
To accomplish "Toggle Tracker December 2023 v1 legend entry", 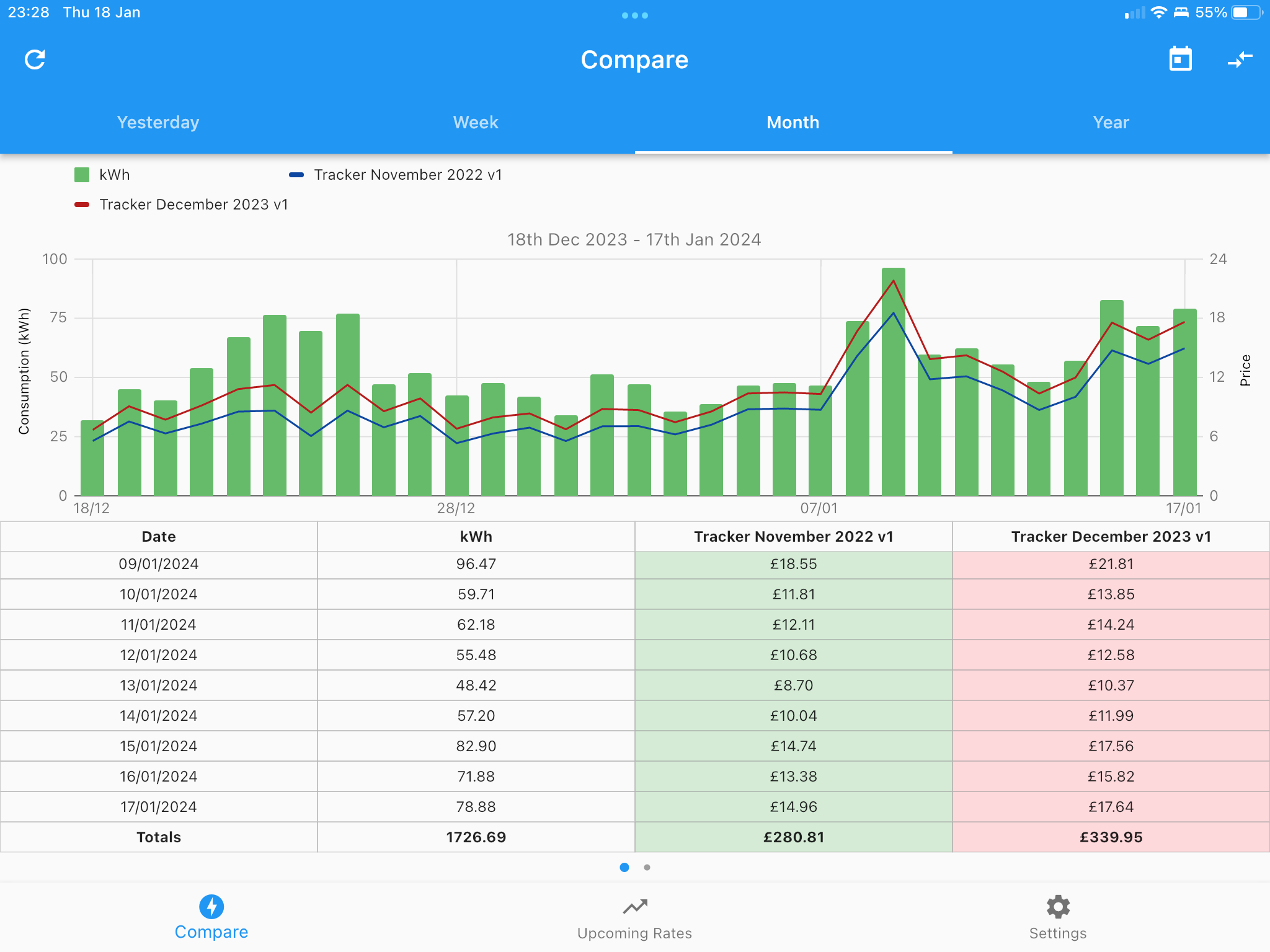I will pos(181,205).
